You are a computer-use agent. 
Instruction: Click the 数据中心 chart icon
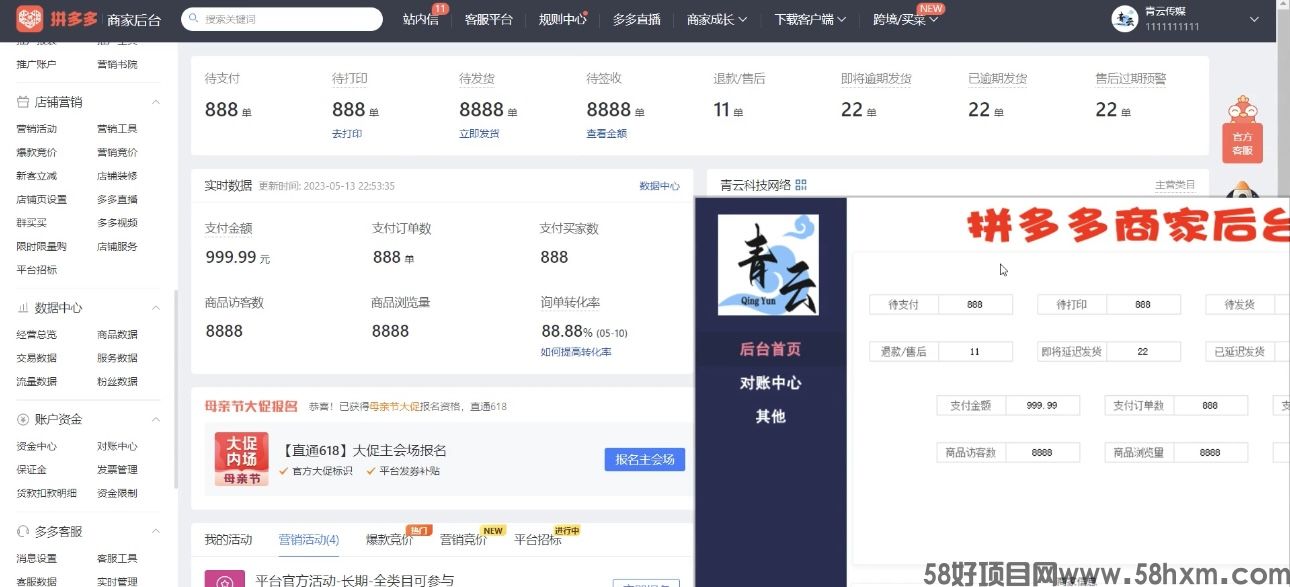[23, 308]
